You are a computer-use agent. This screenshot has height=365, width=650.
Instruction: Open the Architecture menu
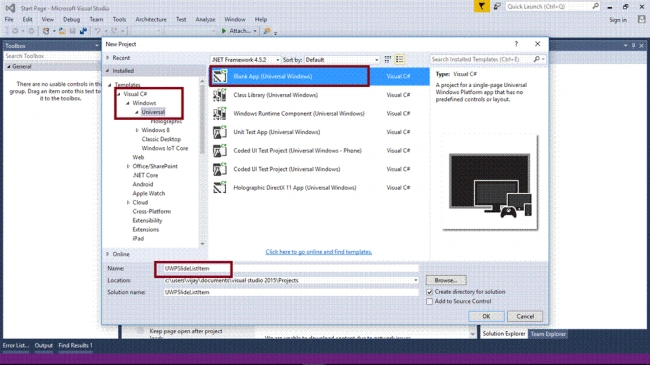[x=151, y=19]
